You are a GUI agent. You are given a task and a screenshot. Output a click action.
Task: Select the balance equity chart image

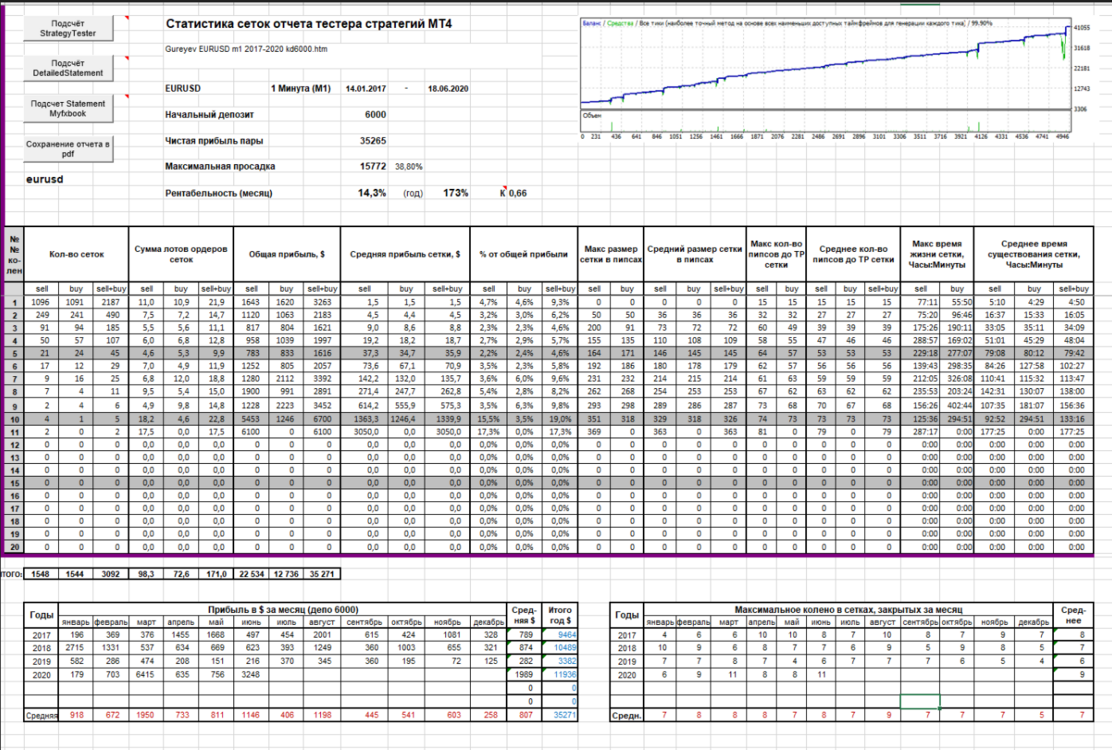(x=826, y=77)
